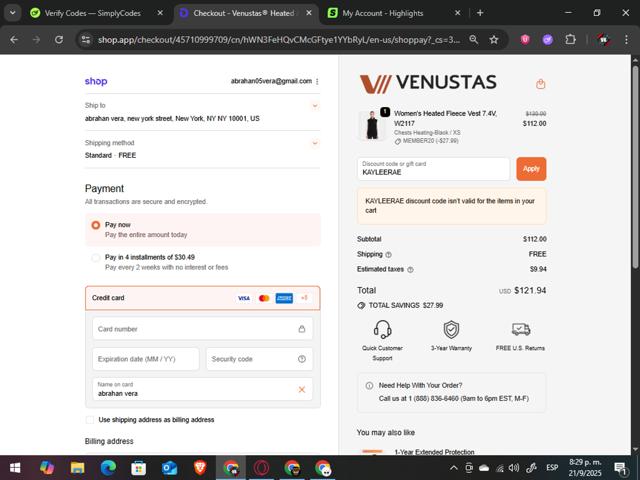Viewport: 640px width, 480px height.
Task: Check Use shipping address as billing address
Action: point(90,420)
